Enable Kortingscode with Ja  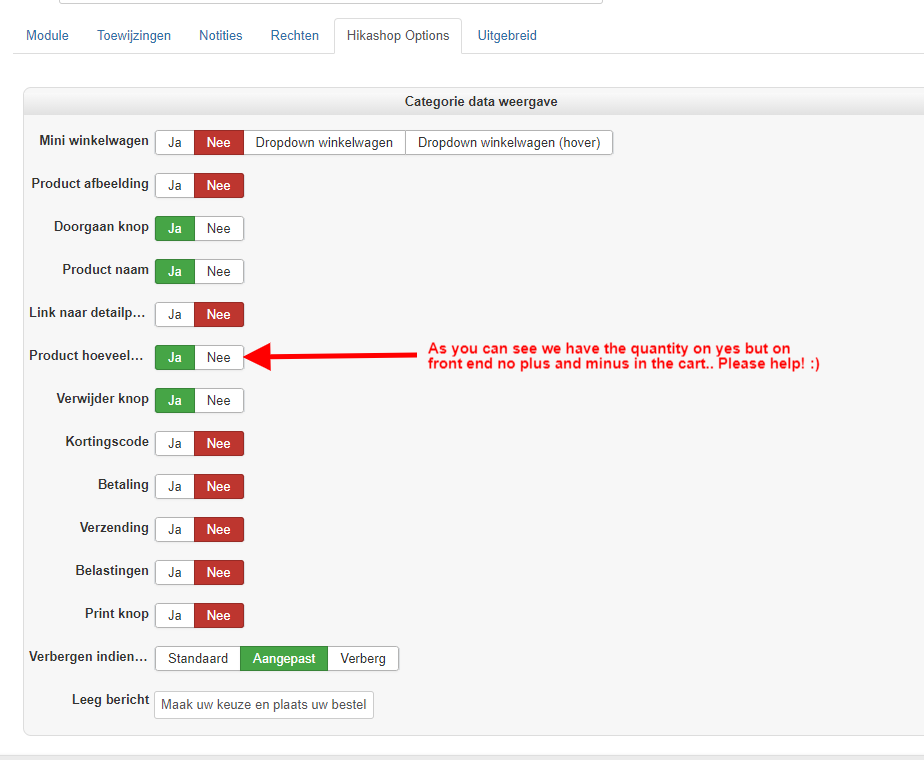(175, 444)
